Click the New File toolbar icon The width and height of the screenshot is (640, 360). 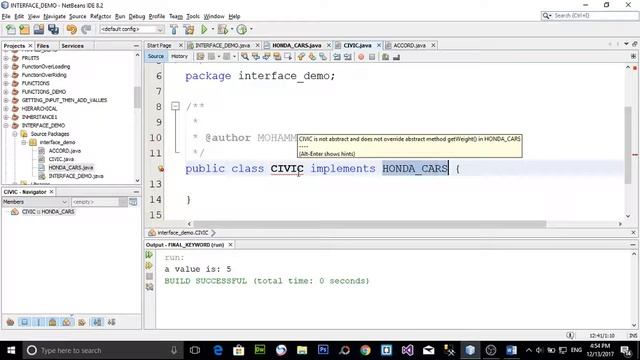point(11,29)
